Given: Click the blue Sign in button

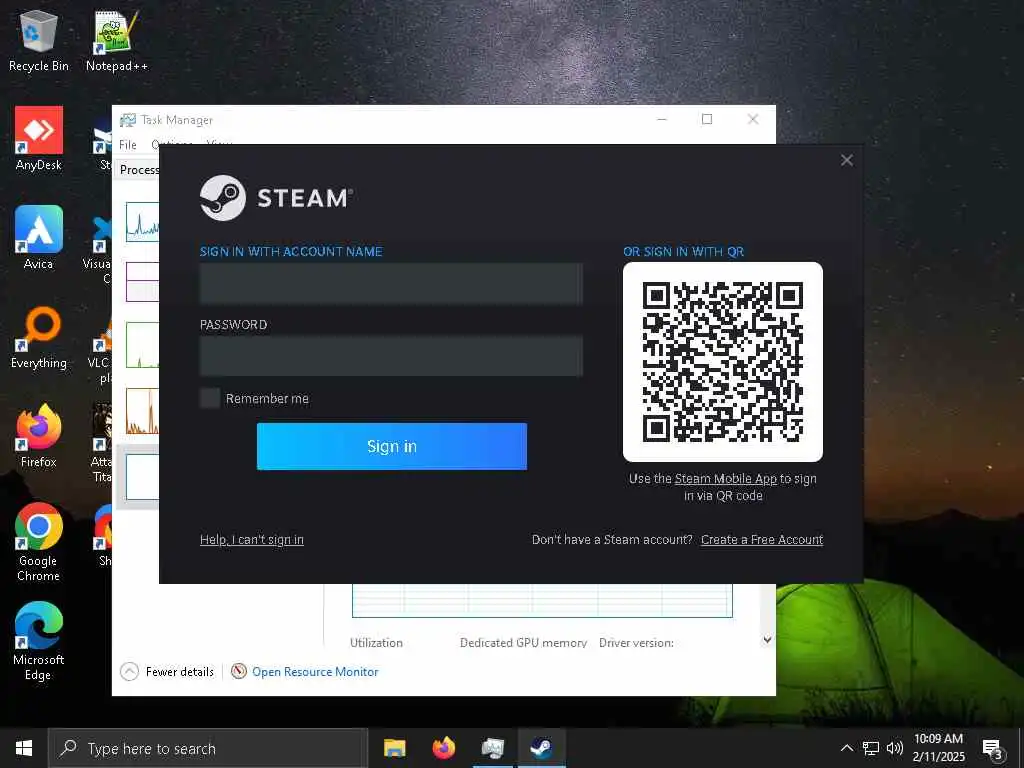Looking at the screenshot, I should [x=391, y=446].
